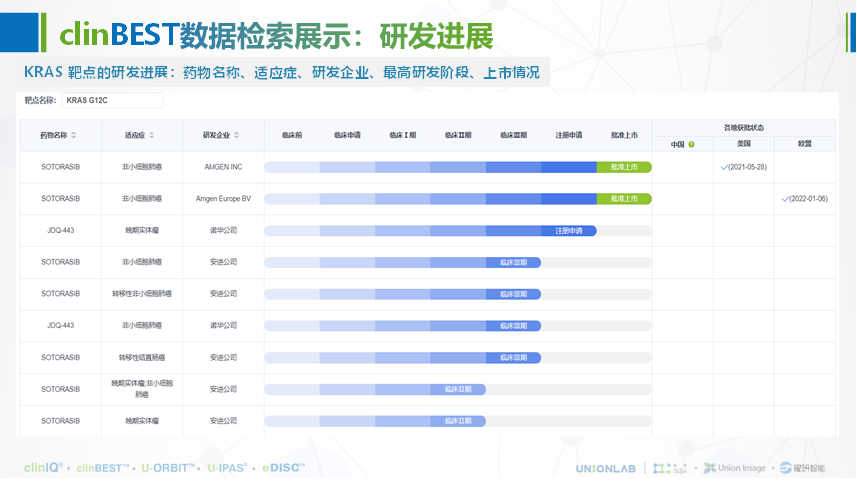Image resolution: width=857 pixels, height=484 pixels.
Task: Click the 临床前 stage header
Action: [292, 135]
